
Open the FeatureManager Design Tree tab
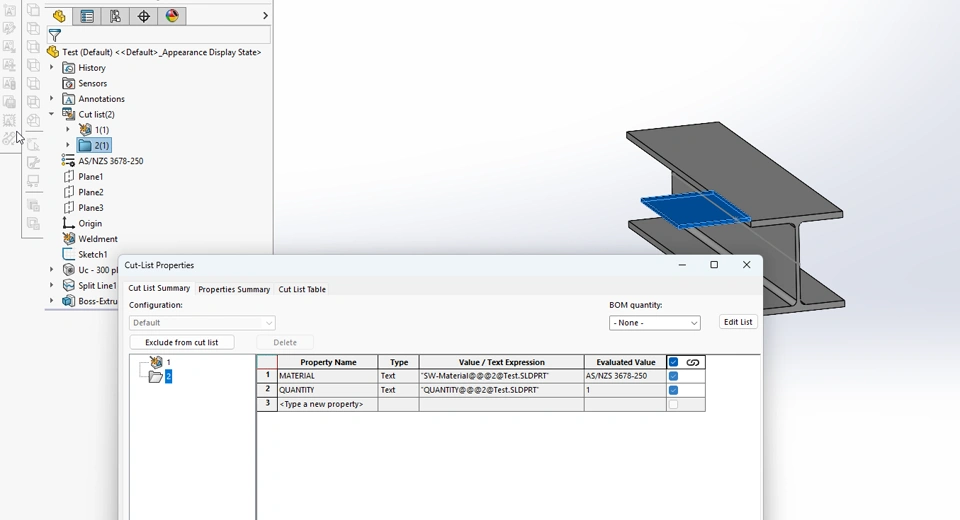(59, 16)
